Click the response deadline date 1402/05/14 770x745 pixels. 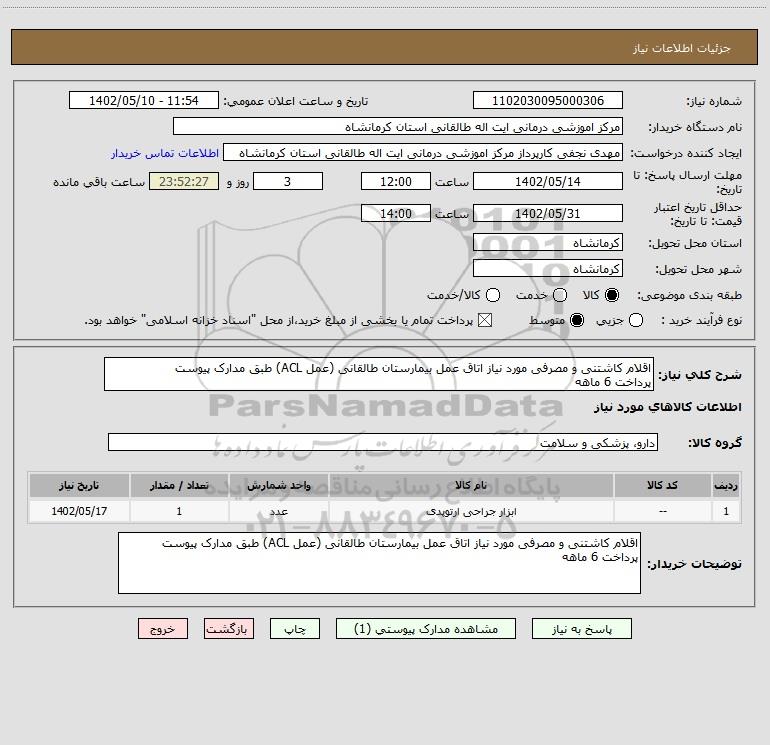click(x=548, y=181)
